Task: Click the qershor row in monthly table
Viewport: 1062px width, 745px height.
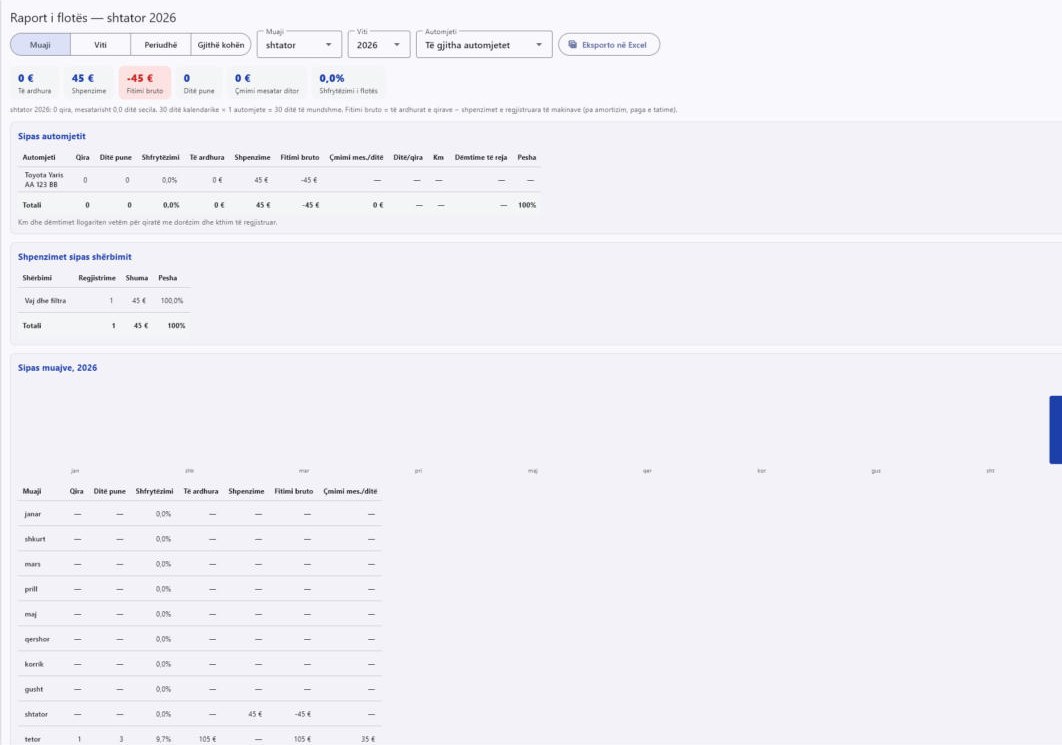Action: point(200,639)
